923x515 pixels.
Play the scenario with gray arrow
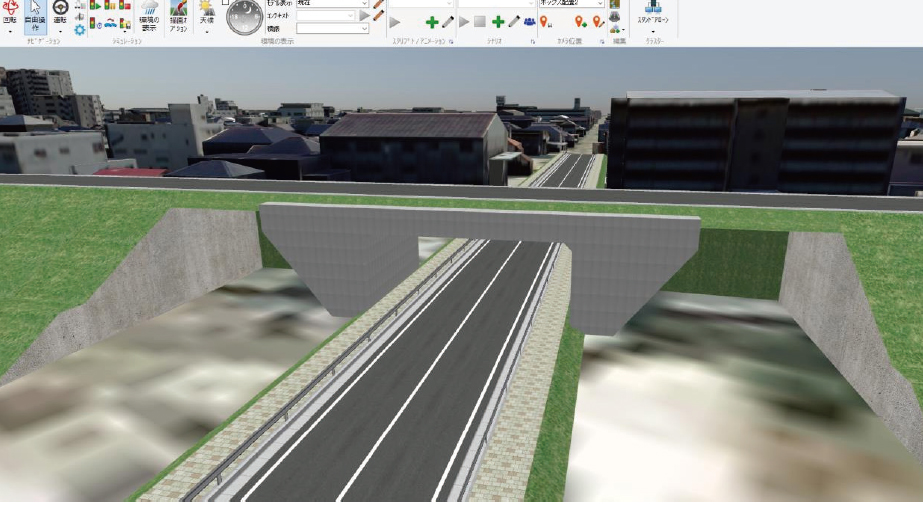[x=464, y=22]
